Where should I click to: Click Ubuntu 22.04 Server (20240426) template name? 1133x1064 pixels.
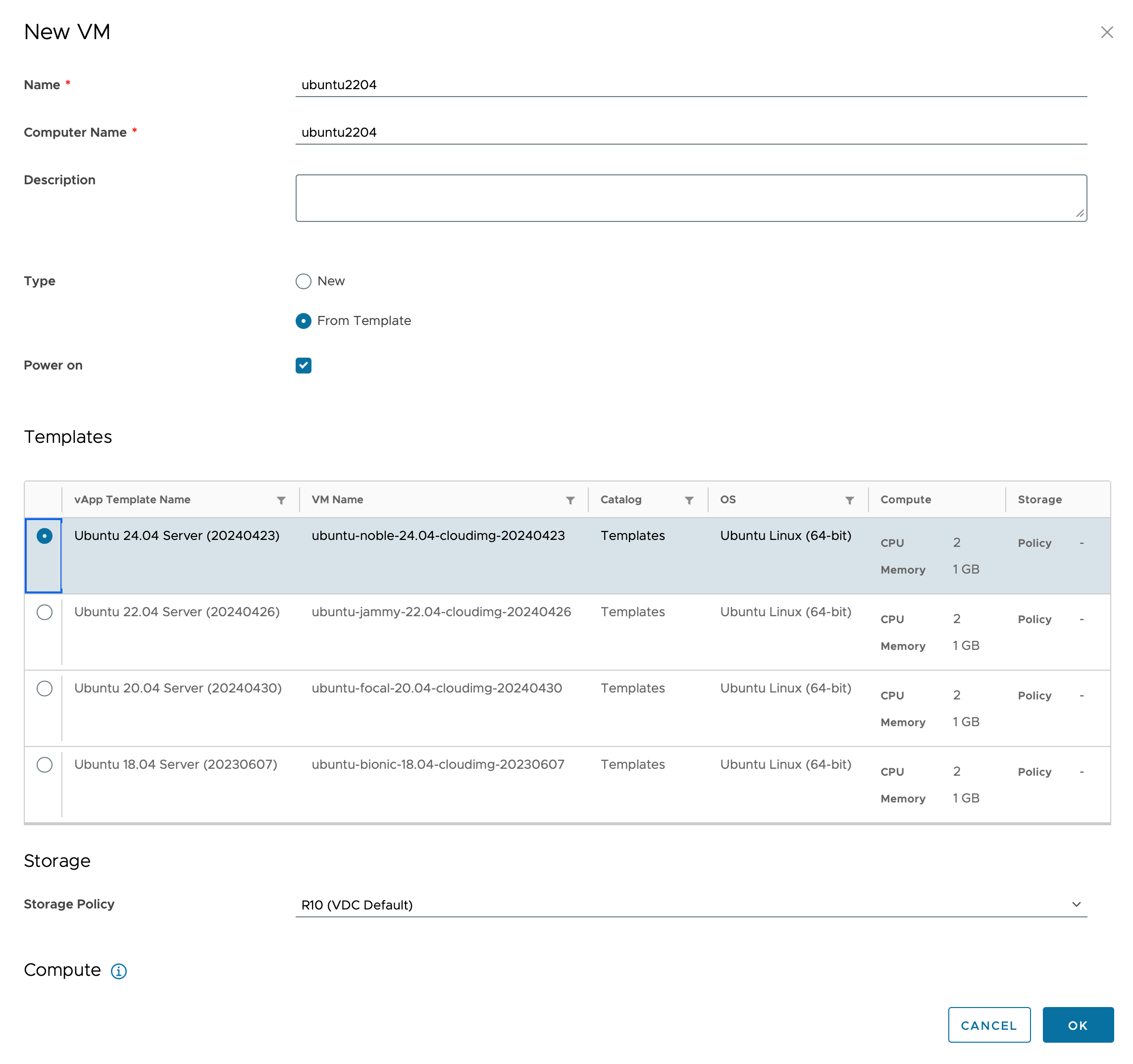point(177,612)
